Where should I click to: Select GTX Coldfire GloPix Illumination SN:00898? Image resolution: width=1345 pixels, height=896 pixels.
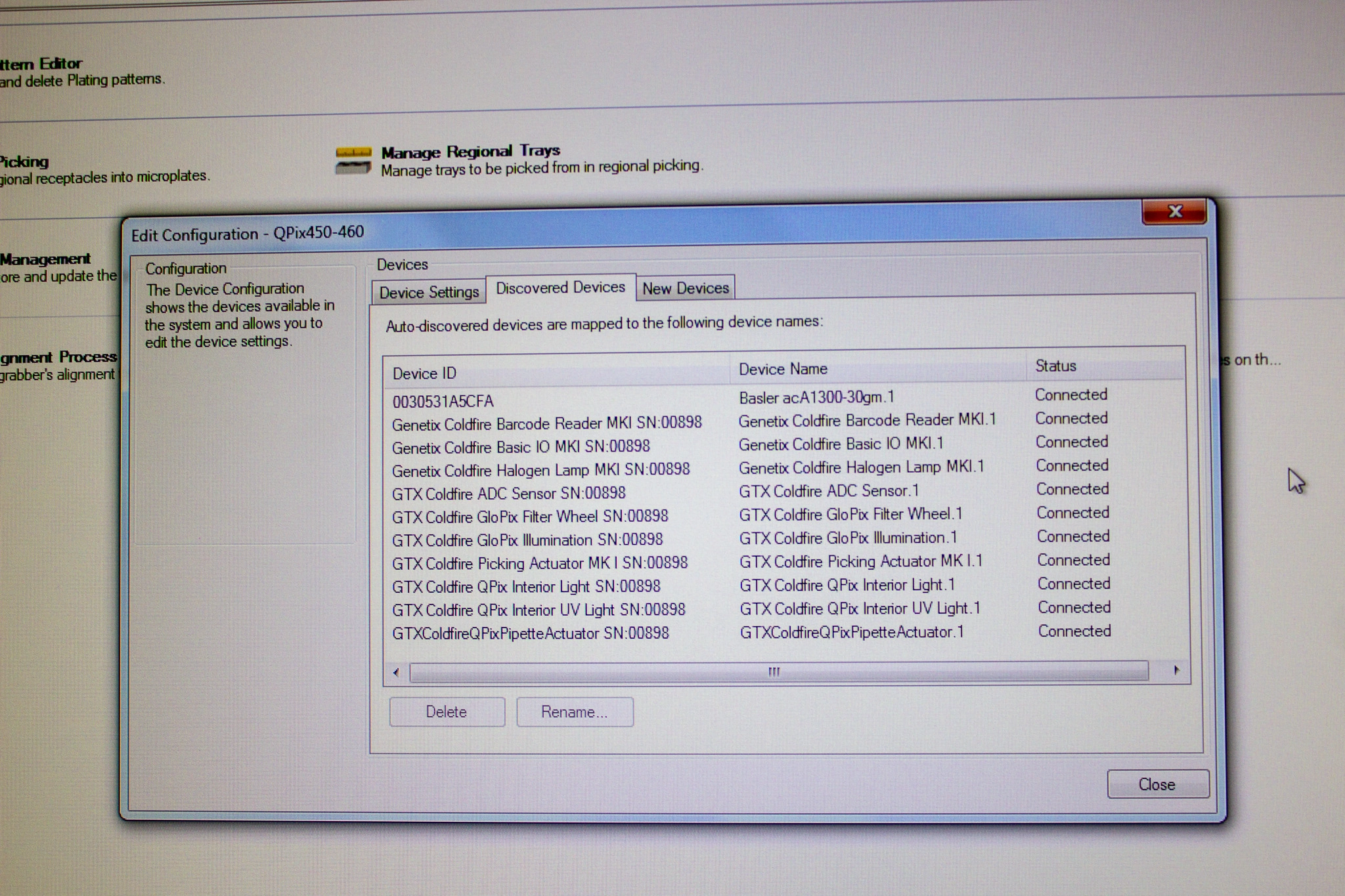click(527, 540)
